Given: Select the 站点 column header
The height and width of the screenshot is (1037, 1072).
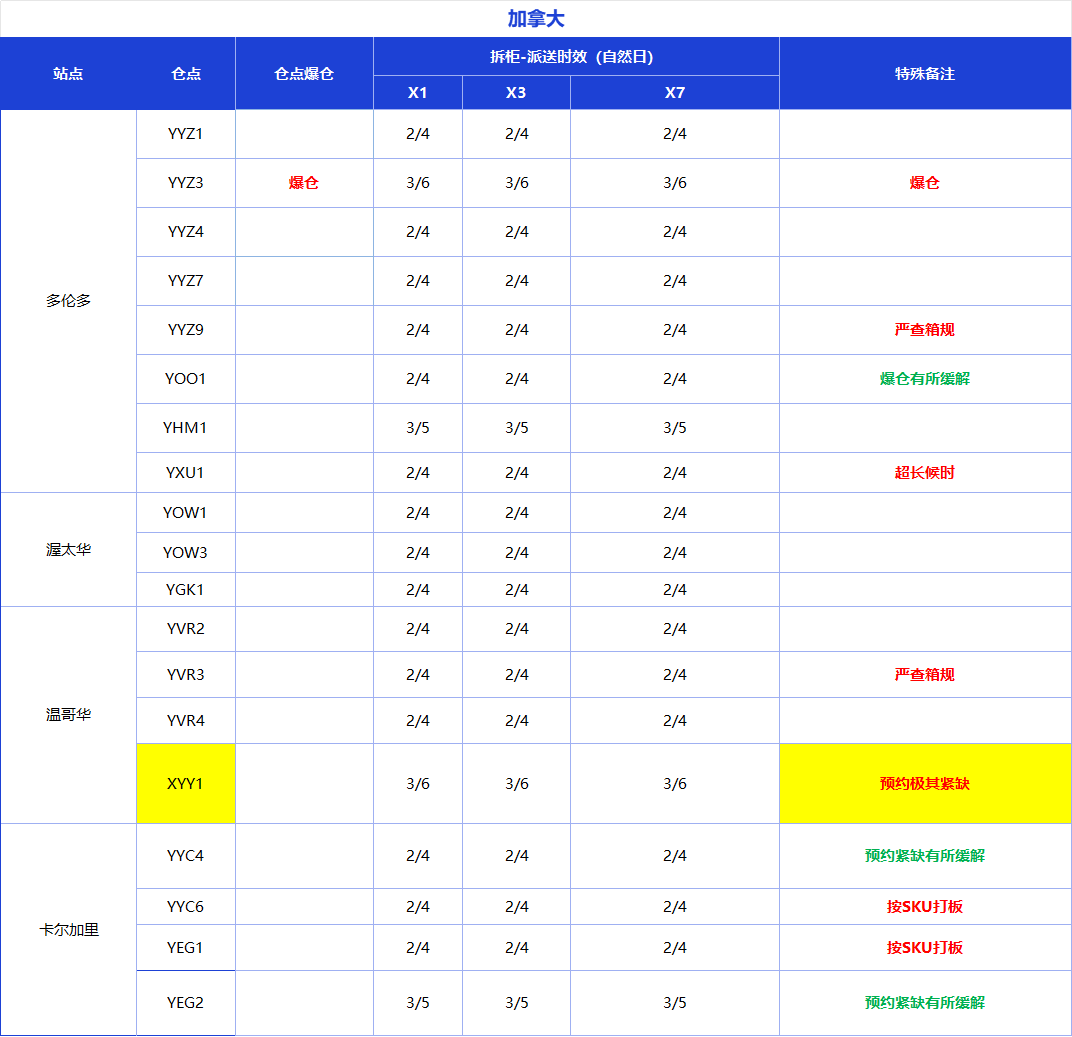Looking at the screenshot, I should 68,74.
